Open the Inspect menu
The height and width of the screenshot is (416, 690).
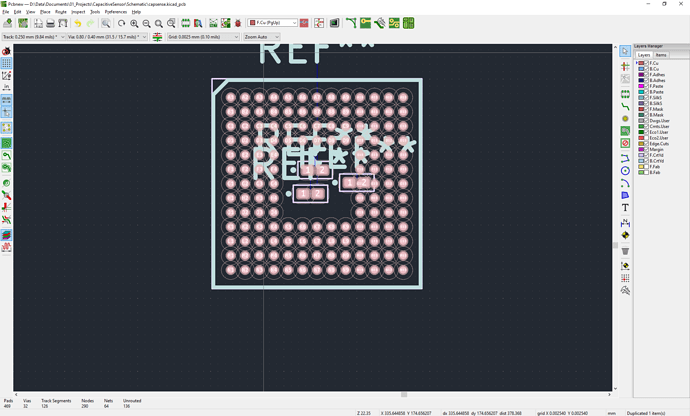[78, 12]
